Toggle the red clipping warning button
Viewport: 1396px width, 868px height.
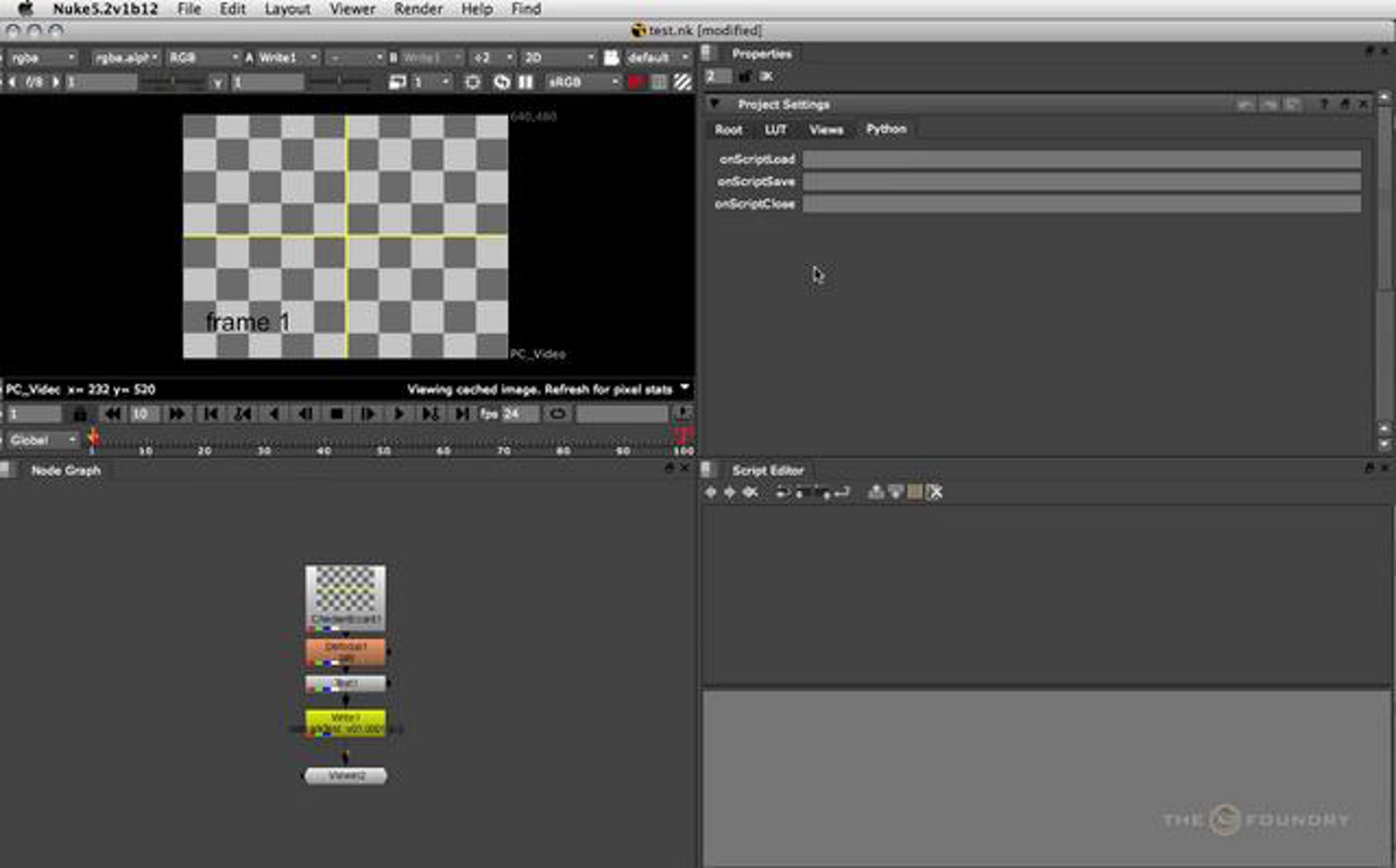pyautogui.click(x=636, y=82)
